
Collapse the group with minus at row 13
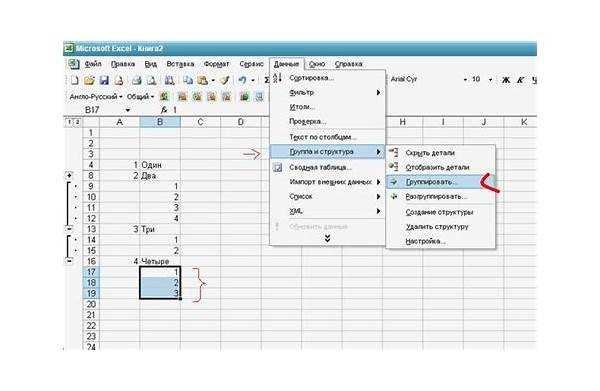point(69,229)
